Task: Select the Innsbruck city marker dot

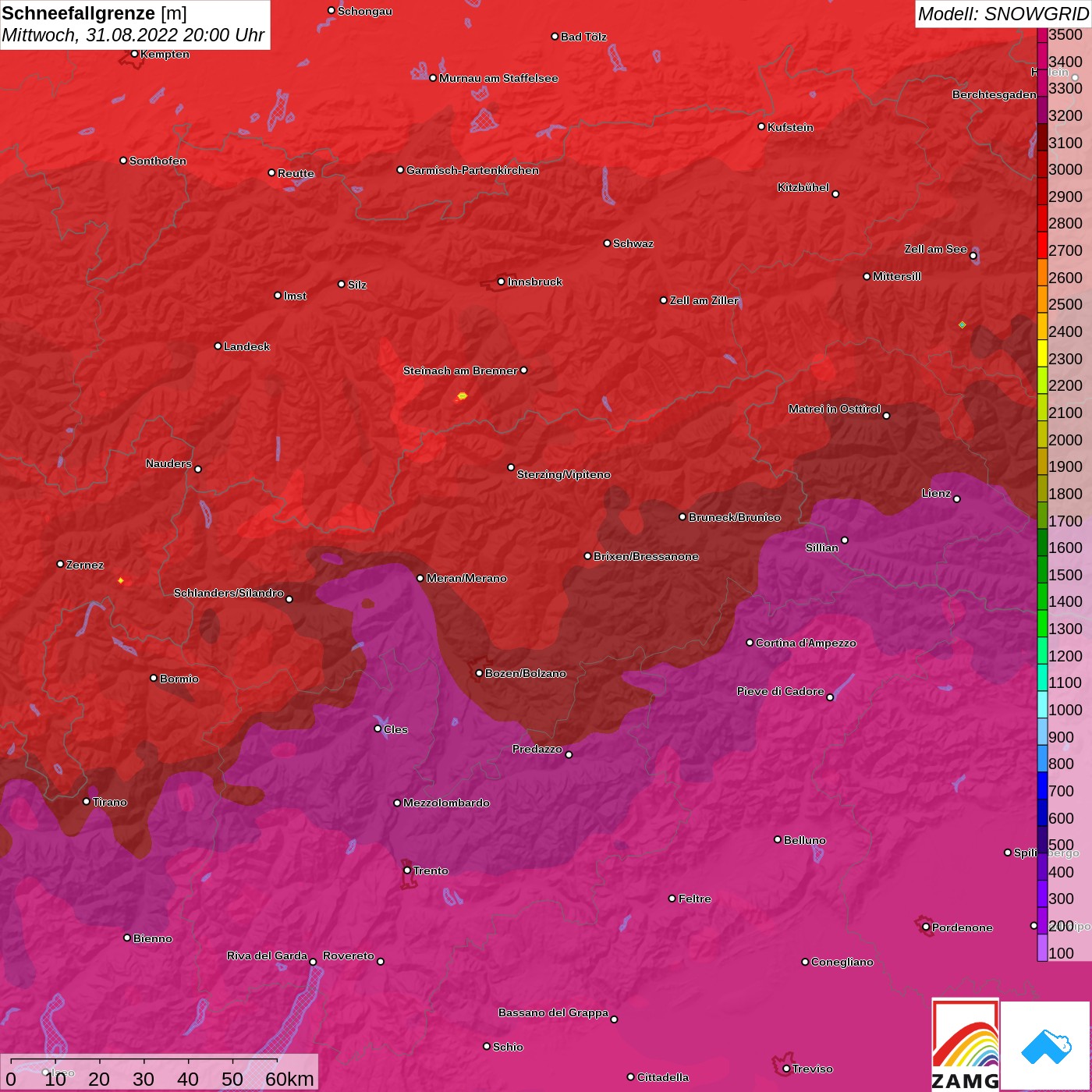Action: (x=502, y=282)
